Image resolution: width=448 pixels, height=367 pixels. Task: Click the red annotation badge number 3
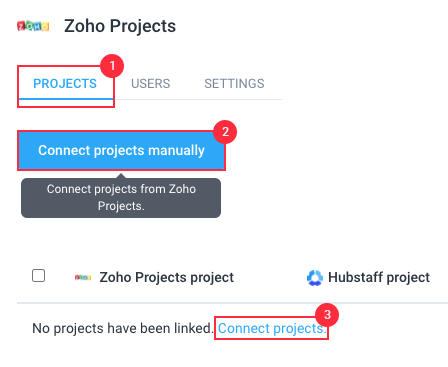click(327, 315)
